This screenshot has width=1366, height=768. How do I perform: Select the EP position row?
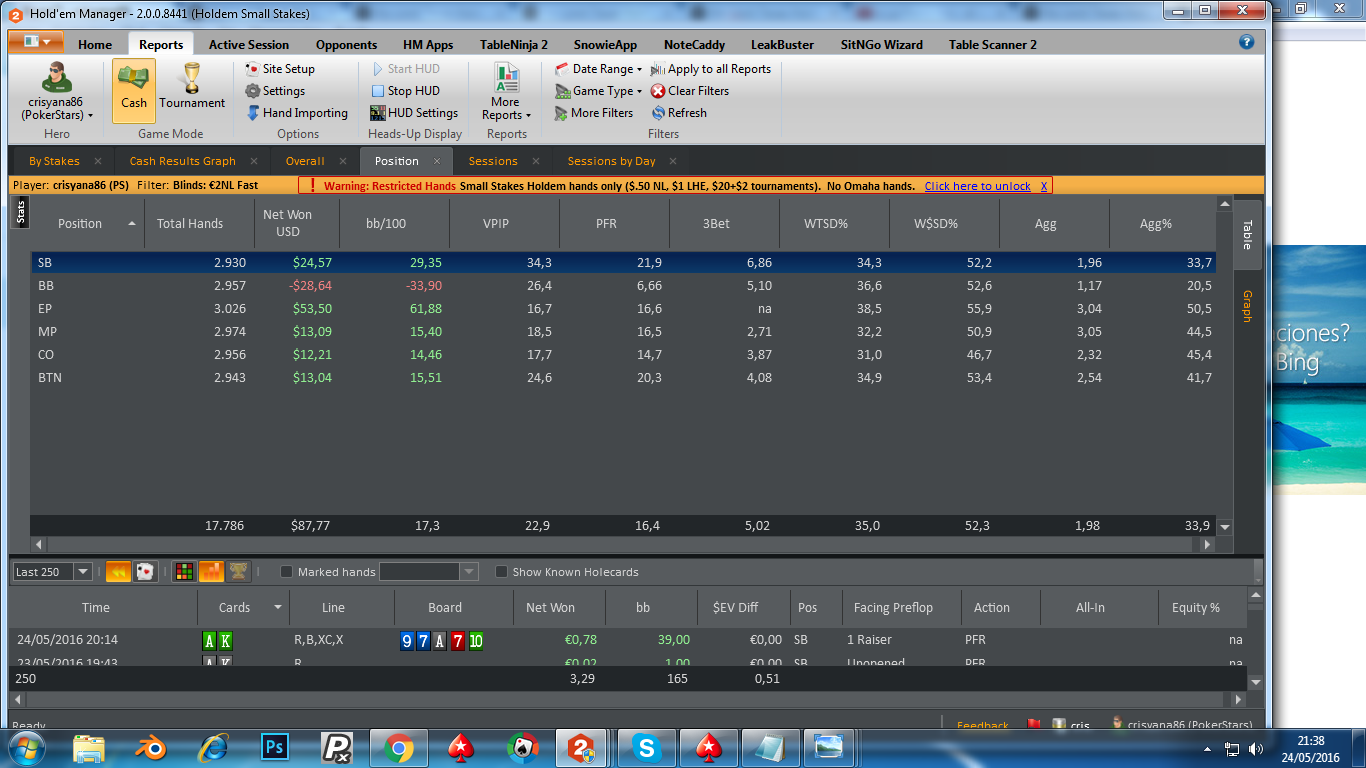[x=623, y=308]
